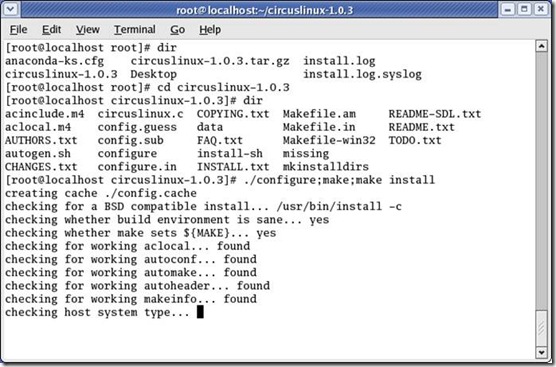The width and height of the screenshot is (556, 367).
Task: Click on FAQ.txt file name
Action: [220, 140]
